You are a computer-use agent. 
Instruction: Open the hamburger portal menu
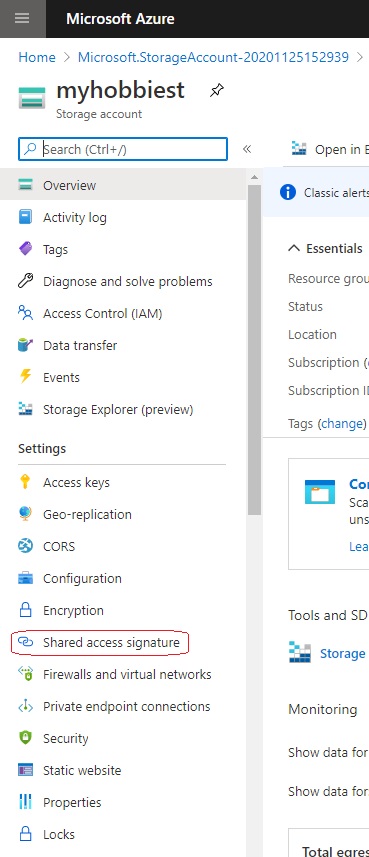click(x=22, y=19)
